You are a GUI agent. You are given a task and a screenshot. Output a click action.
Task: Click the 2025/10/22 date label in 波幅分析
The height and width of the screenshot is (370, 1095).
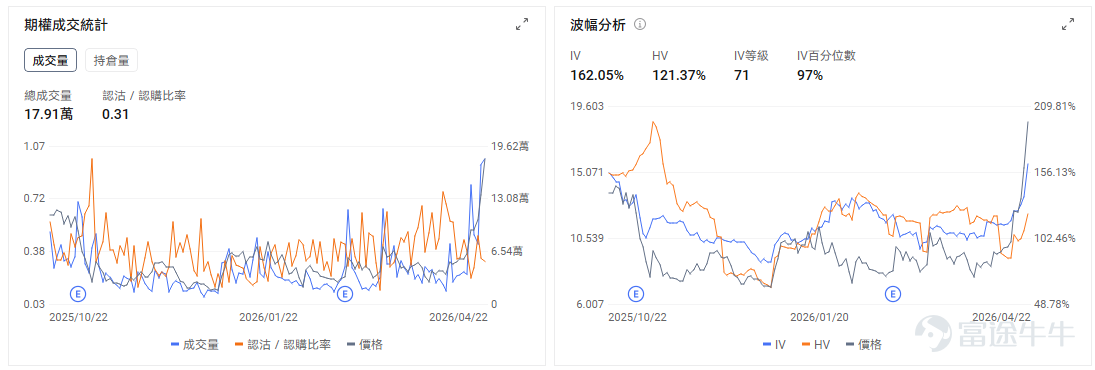(x=638, y=316)
